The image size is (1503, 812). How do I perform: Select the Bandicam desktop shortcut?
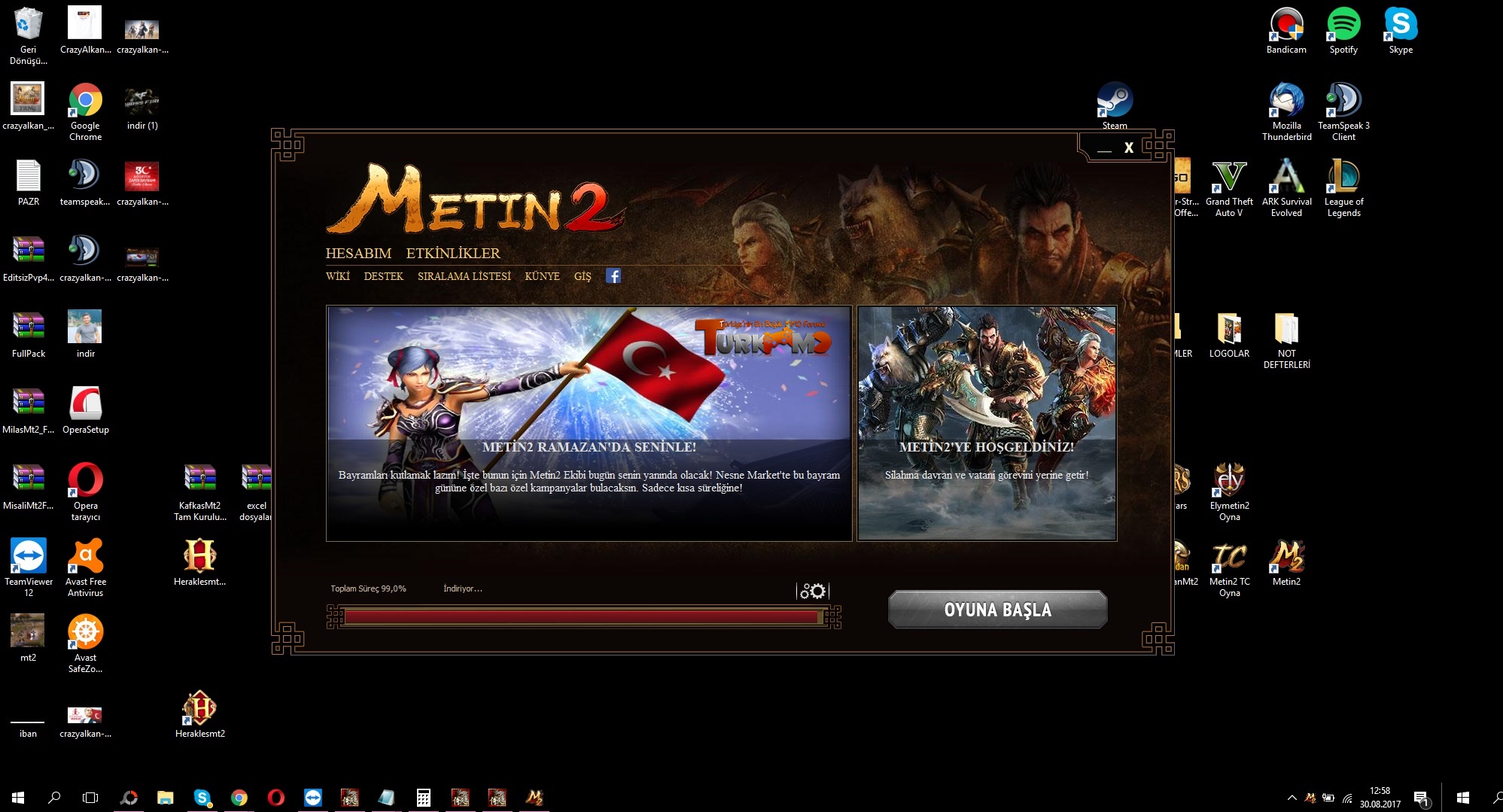[1286, 30]
